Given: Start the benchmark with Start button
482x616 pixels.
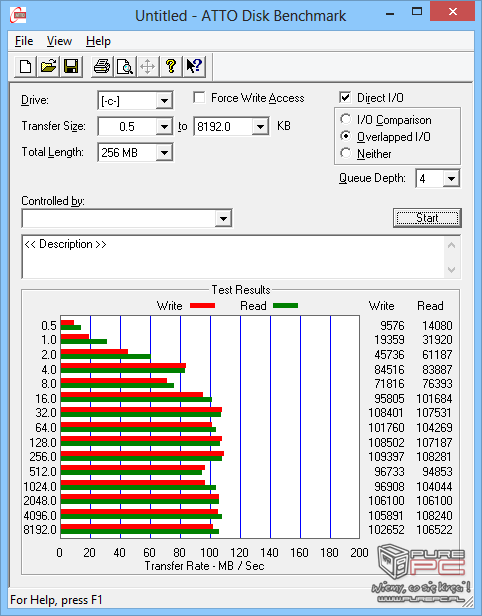Looking at the screenshot, I should click(x=427, y=218).
